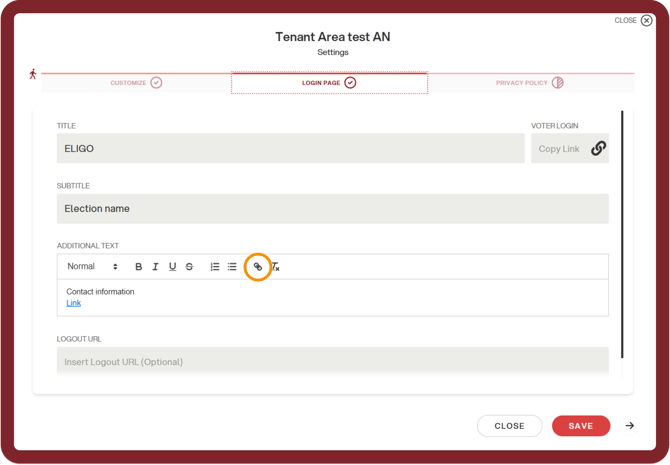Insert a bulleted list
670x465 pixels.
232,267
